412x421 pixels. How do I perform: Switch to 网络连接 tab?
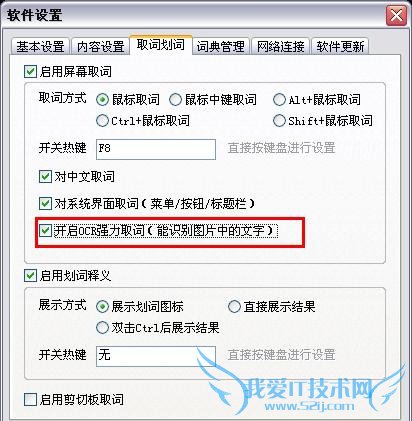point(280,46)
